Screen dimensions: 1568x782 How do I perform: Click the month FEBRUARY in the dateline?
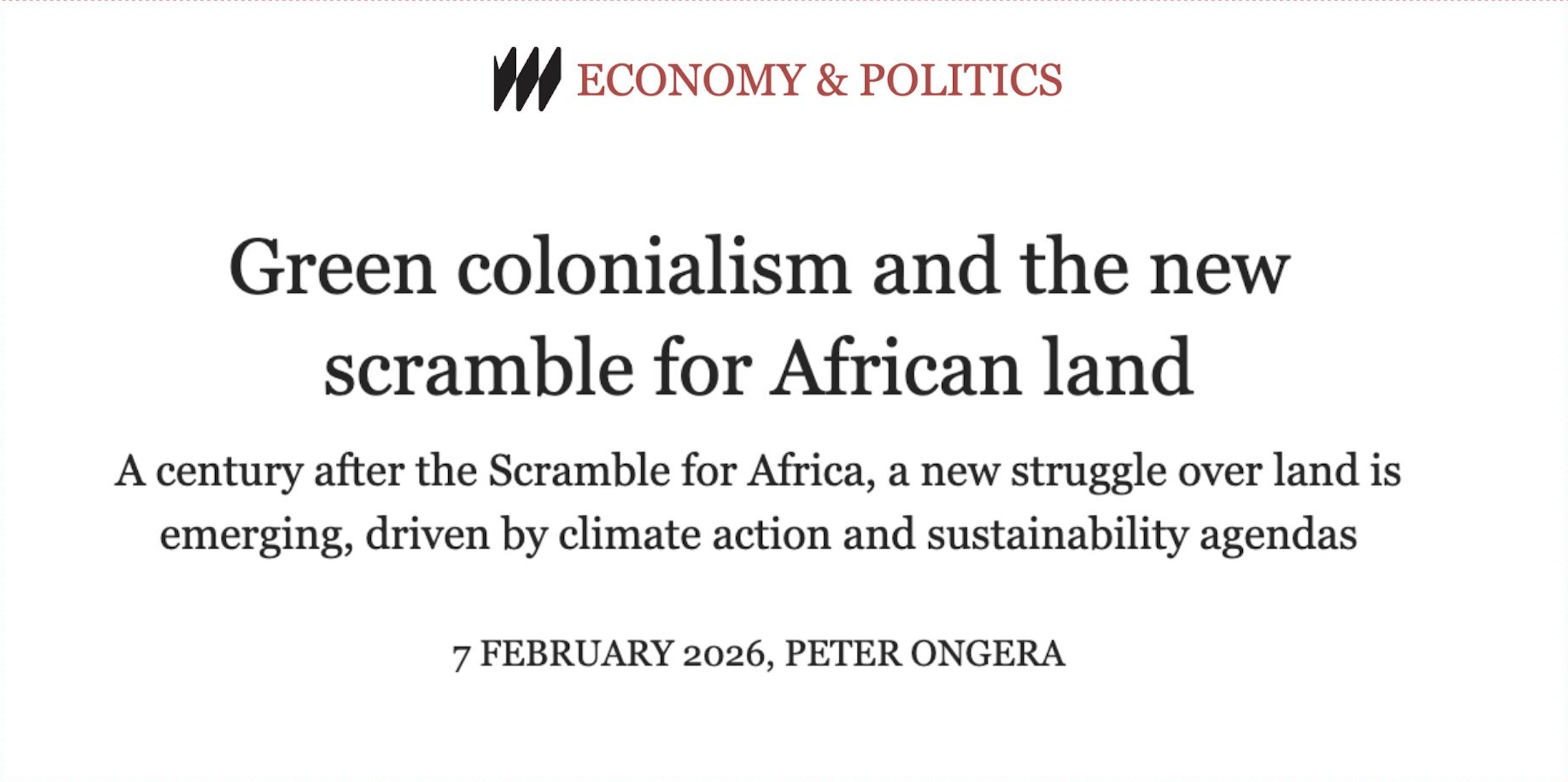[577, 654]
